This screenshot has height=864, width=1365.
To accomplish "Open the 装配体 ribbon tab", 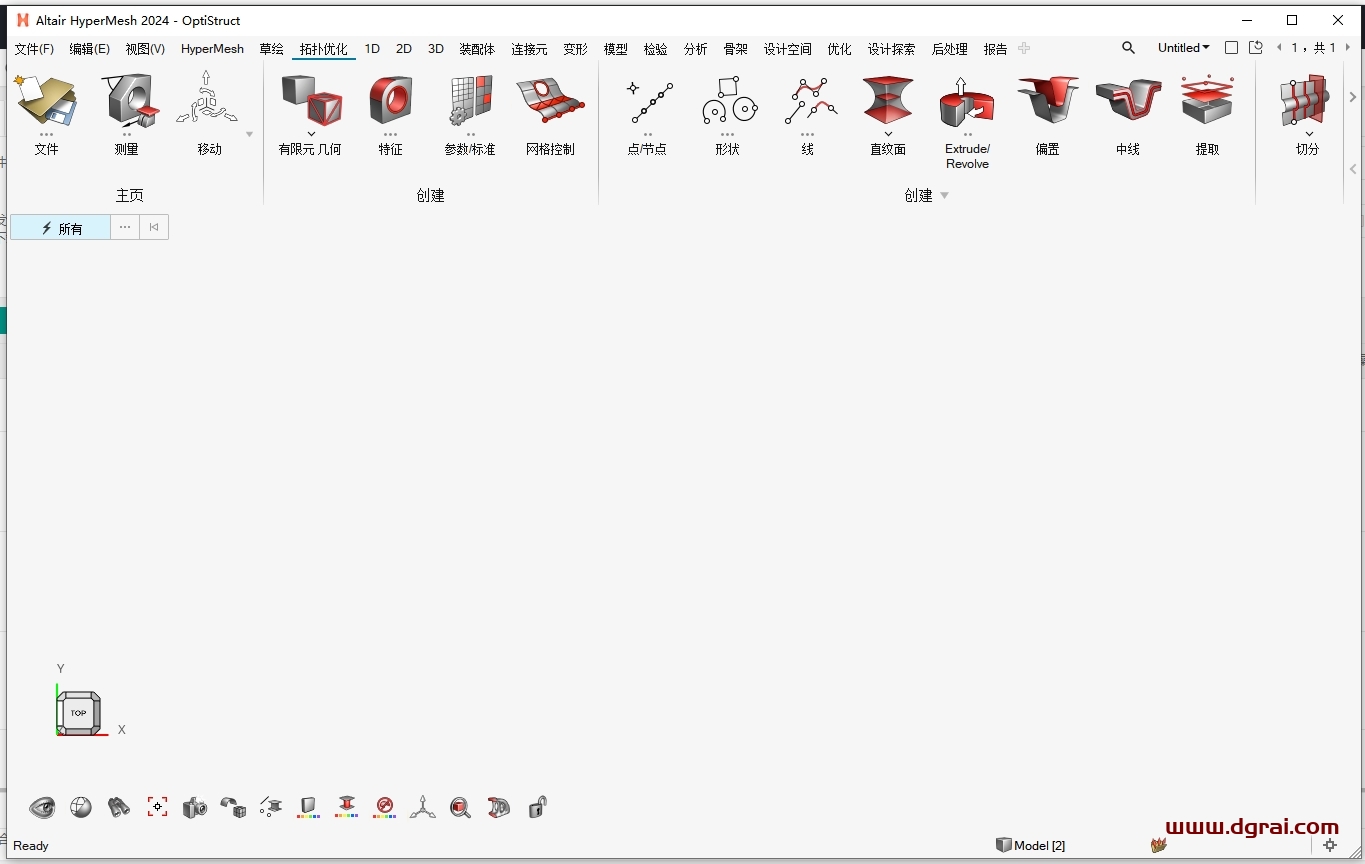I will (x=477, y=49).
